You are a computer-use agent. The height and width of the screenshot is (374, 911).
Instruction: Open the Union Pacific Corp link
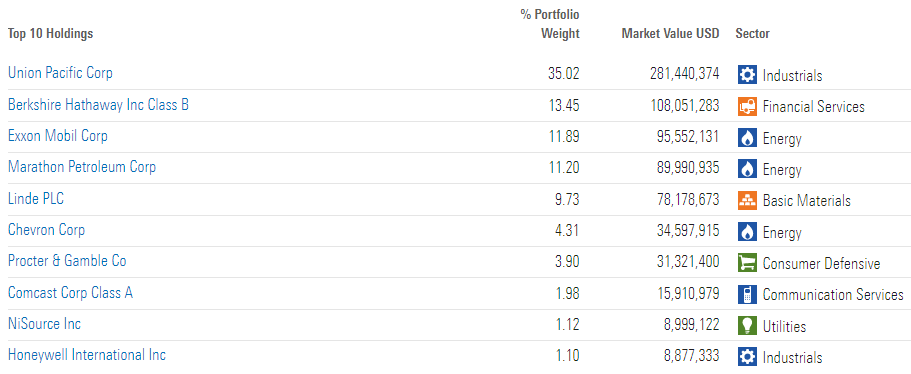point(60,73)
